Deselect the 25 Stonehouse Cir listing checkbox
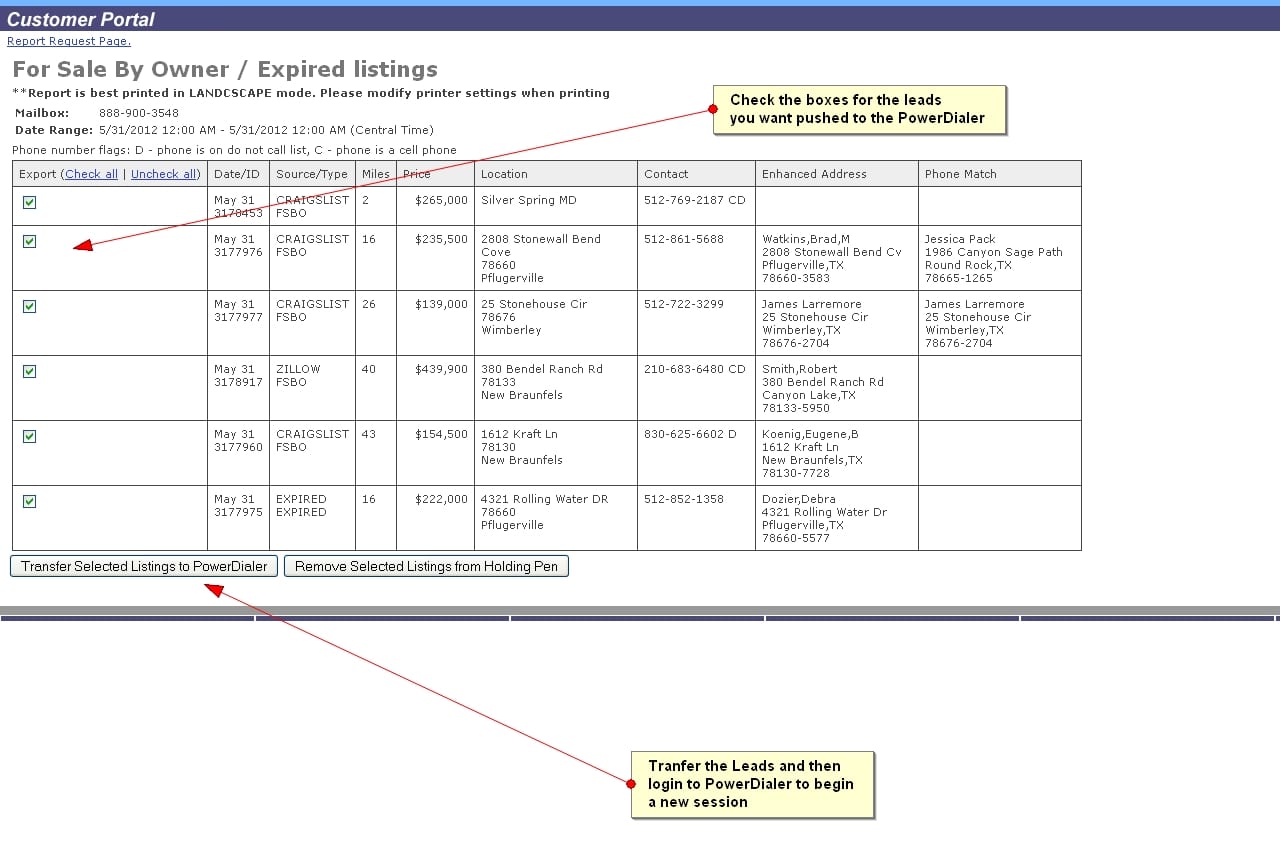The image size is (1280, 857). (x=29, y=306)
